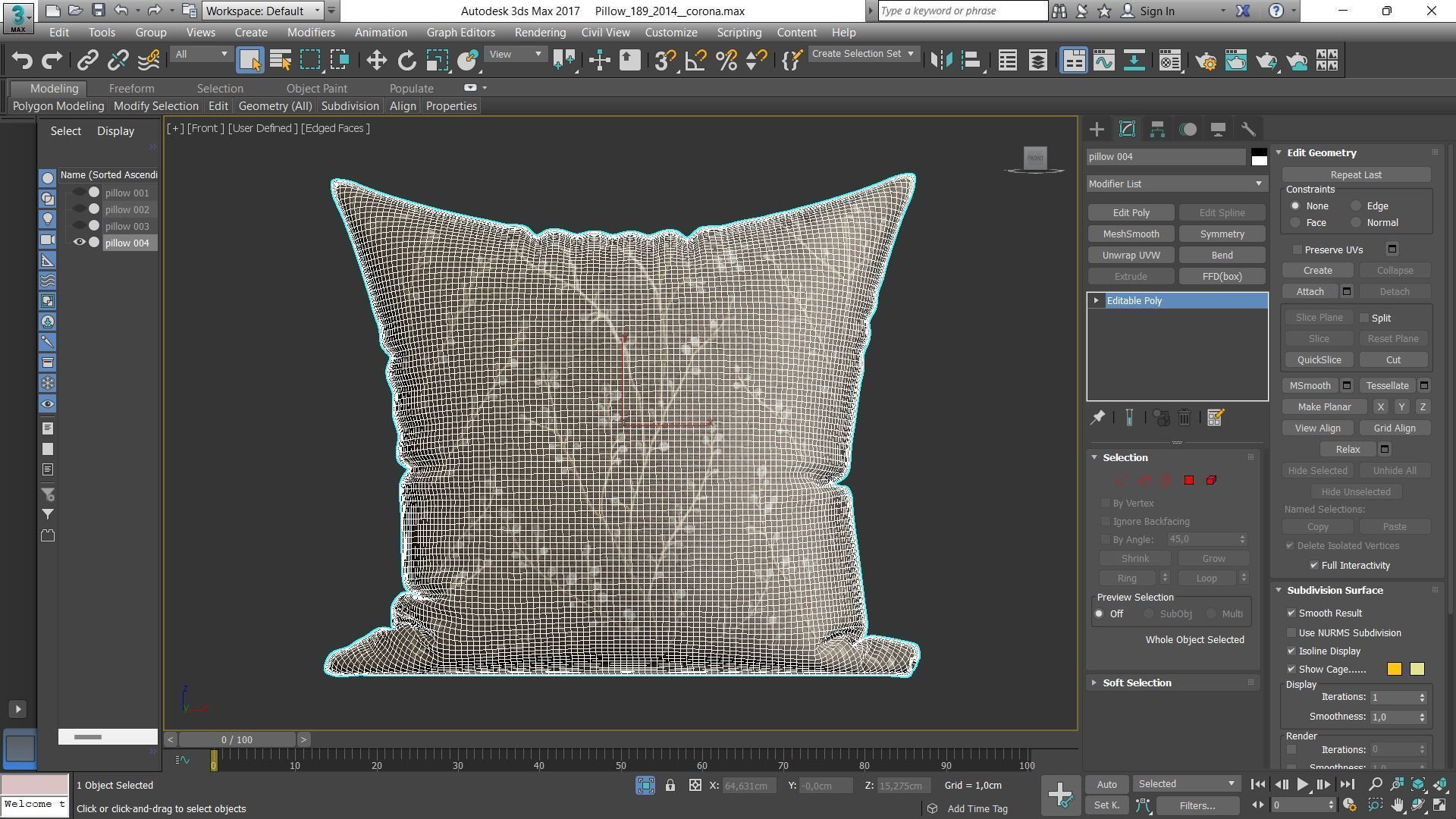Viewport: 1456px width, 819px height.
Task: Click the Repeat Last button
Action: (1356, 175)
